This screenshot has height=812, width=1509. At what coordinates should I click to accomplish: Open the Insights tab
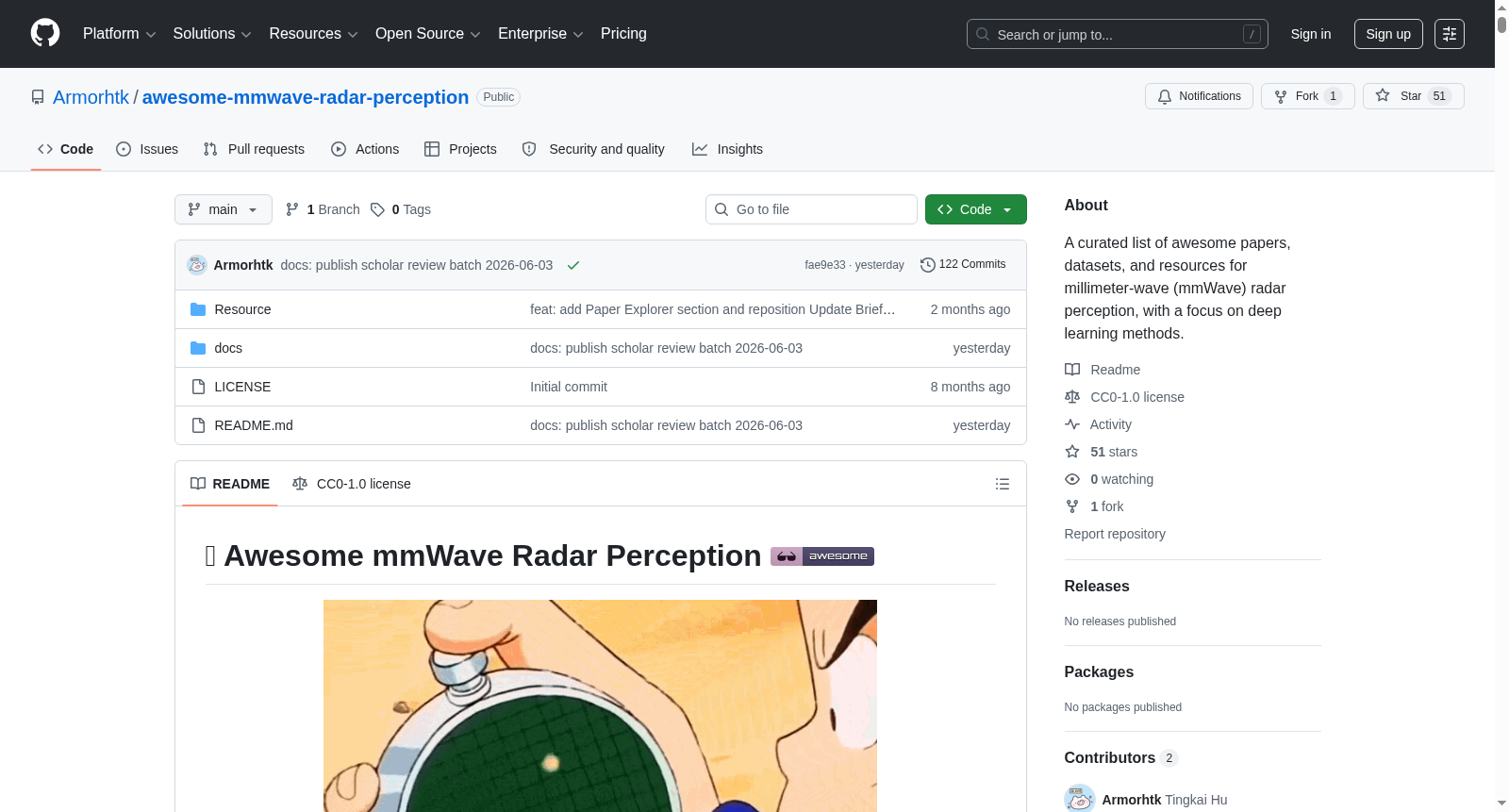click(727, 149)
